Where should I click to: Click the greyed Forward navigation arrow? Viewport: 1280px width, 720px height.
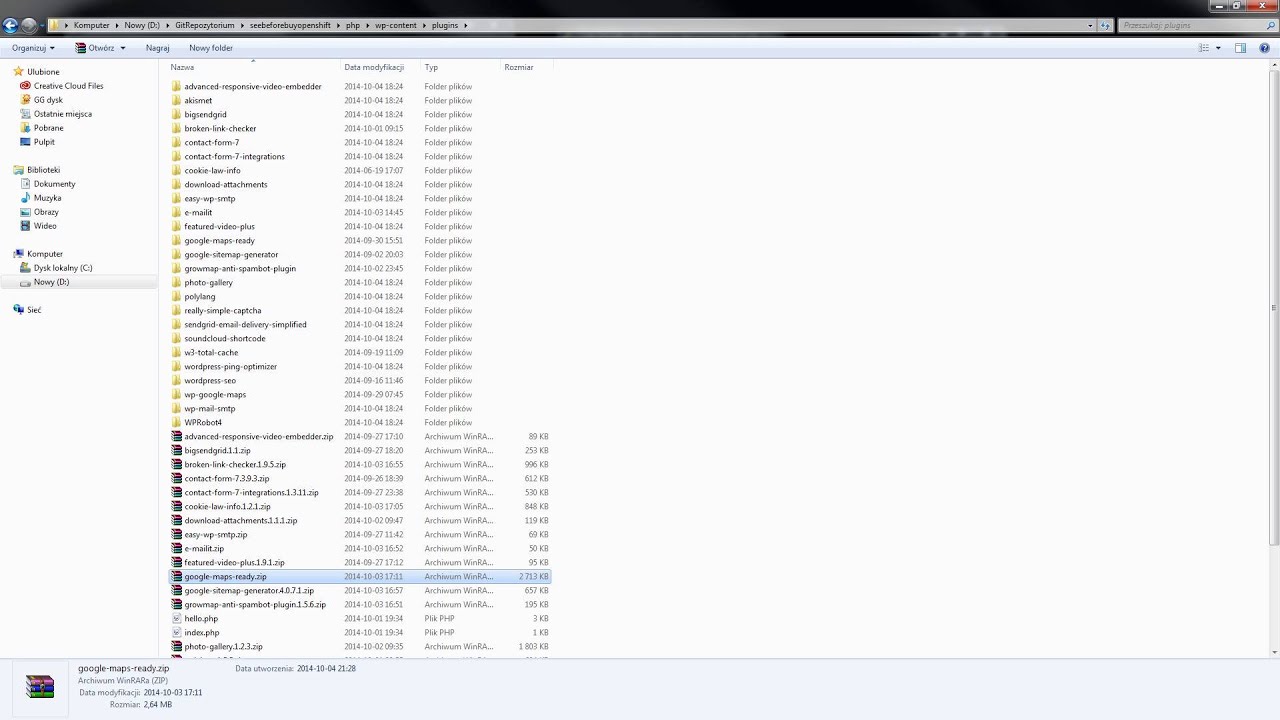click(29, 25)
